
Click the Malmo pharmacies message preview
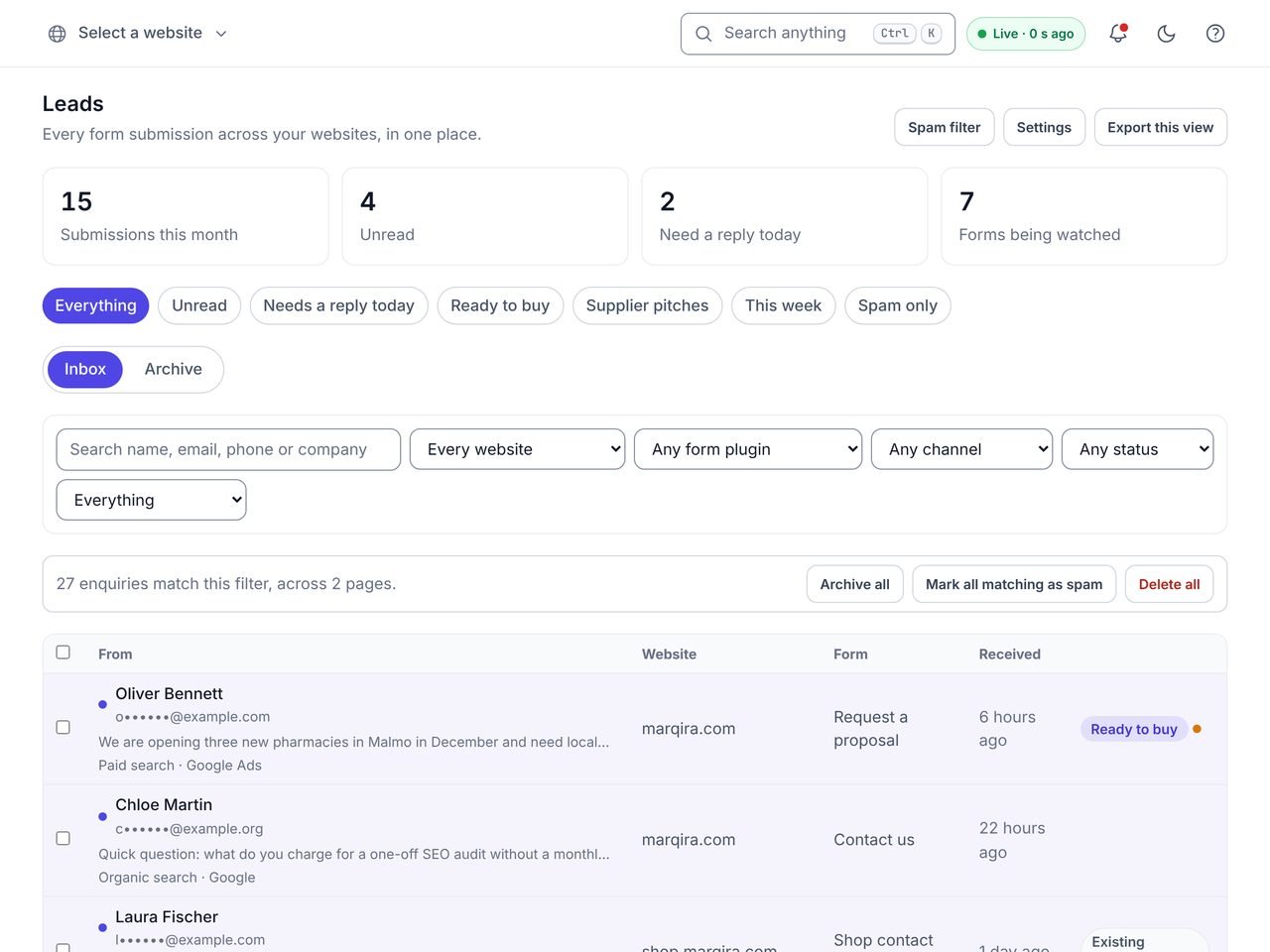pyautogui.click(x=354, y=741)
